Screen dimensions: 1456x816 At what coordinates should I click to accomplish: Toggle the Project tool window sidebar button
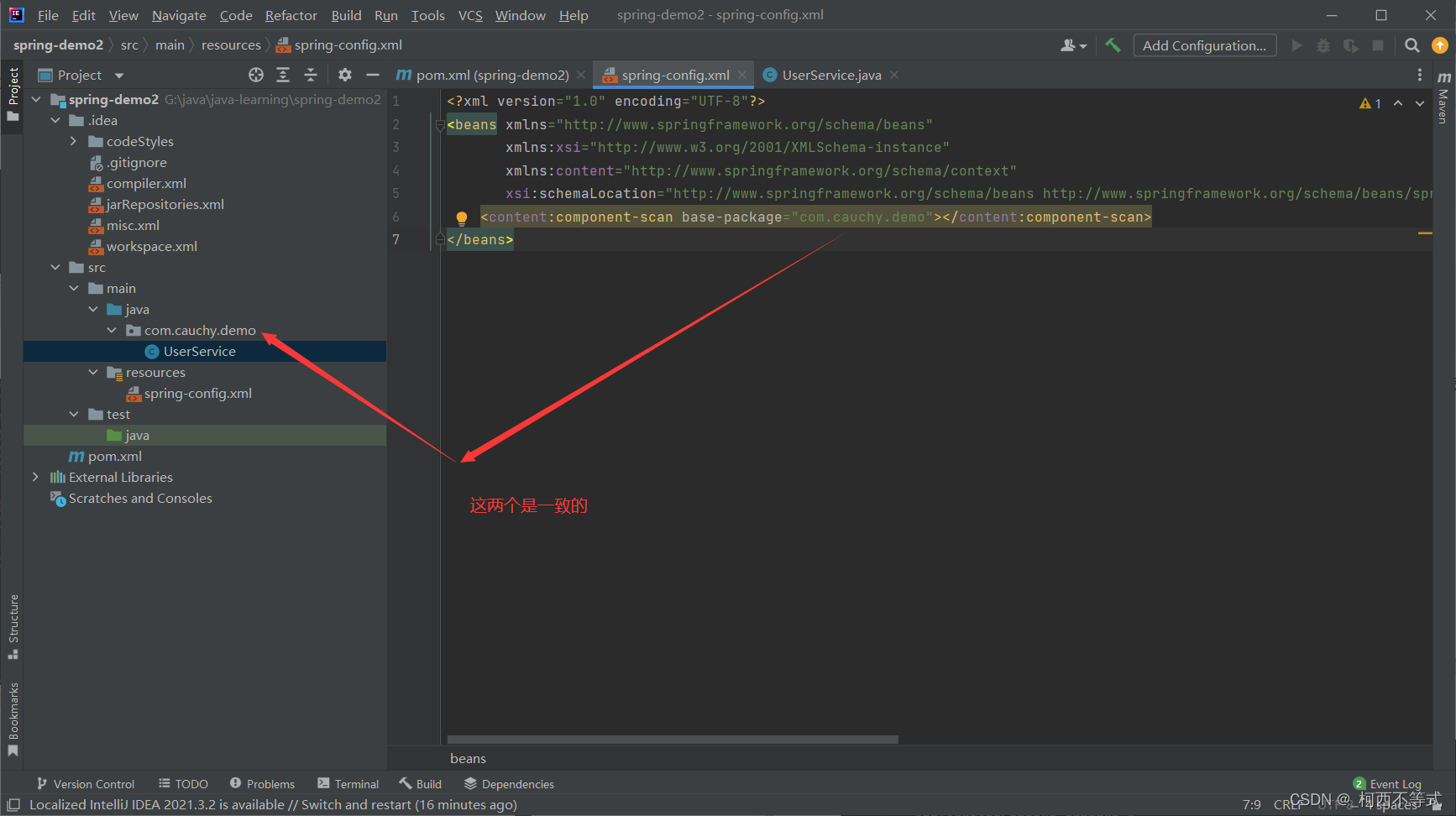coord(13,94)
